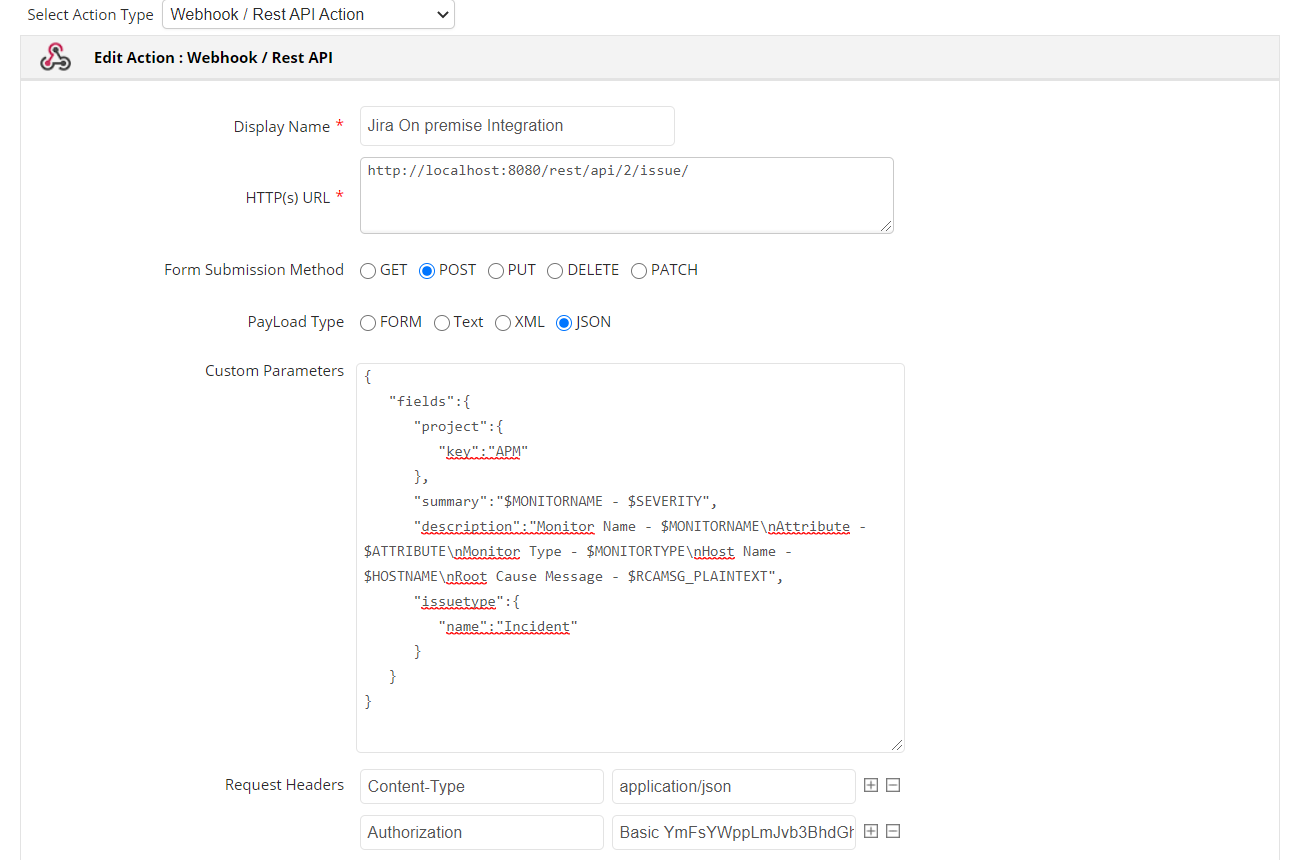The width and height of the screenshot is (1293, 860).
Task: Focus the HTTP(s) URL text area
Action: [x=626, y=196]
